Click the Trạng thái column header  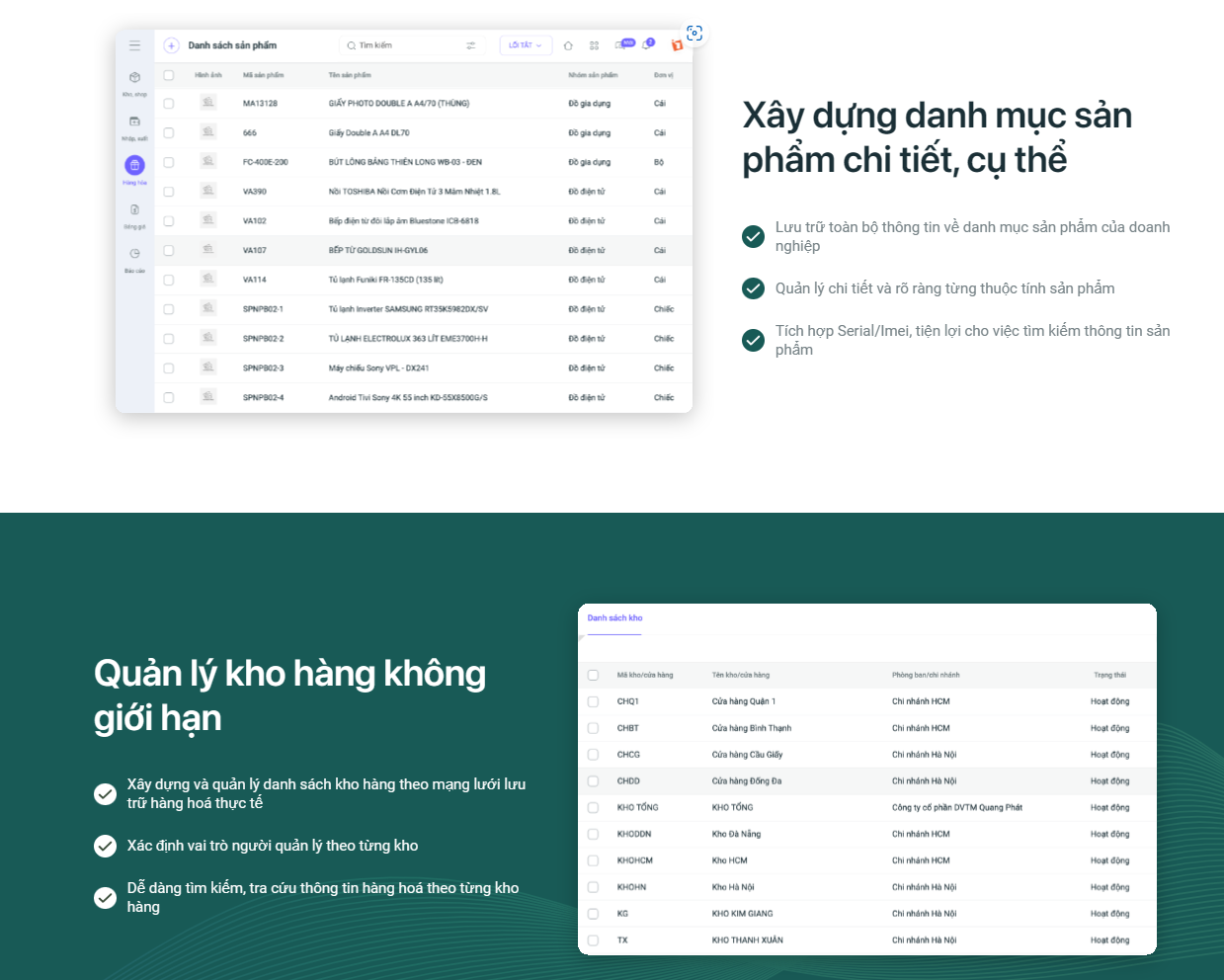click(x=1109, y=676)
